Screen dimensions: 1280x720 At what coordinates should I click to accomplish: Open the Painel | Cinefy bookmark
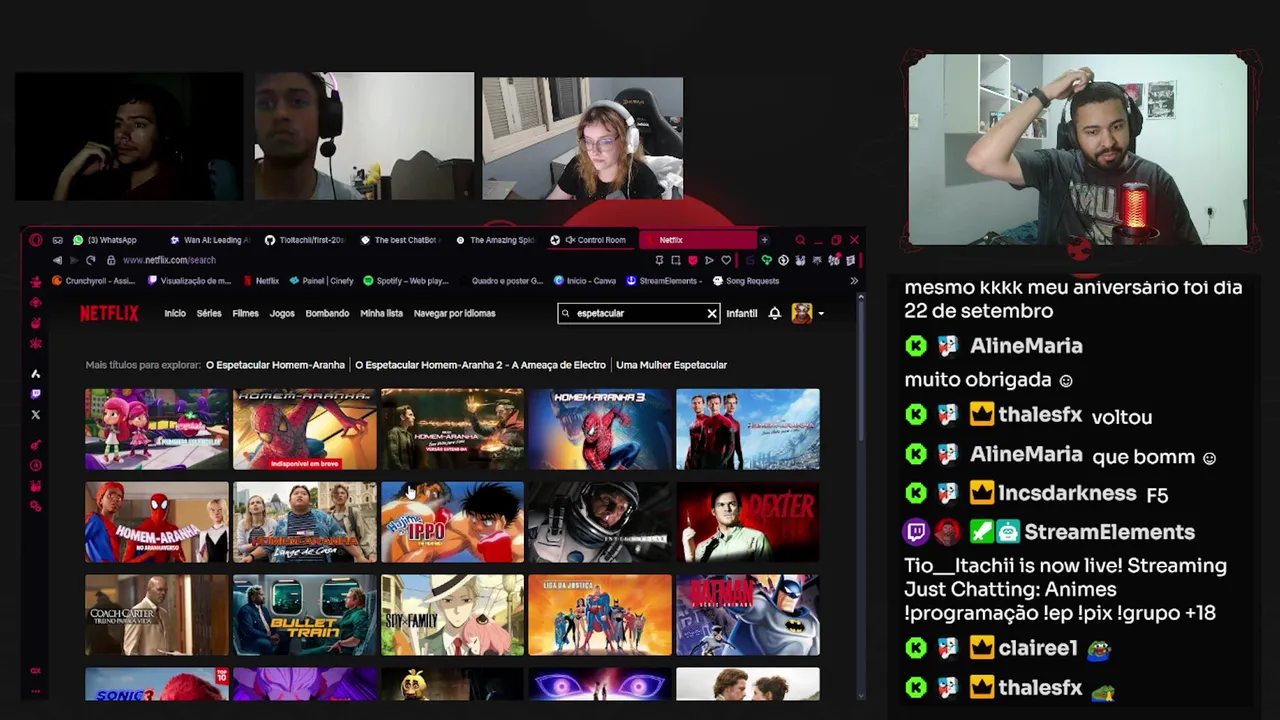[321, 281]
